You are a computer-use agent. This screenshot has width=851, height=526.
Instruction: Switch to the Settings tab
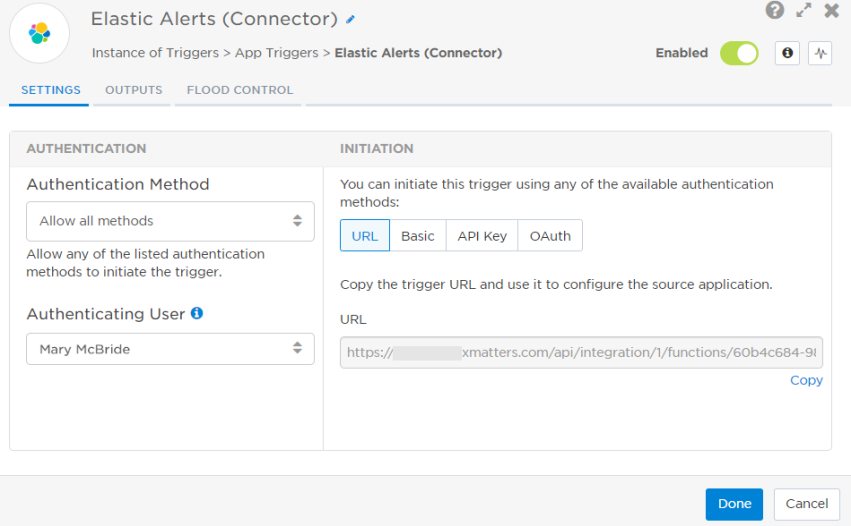coord(50,90)
